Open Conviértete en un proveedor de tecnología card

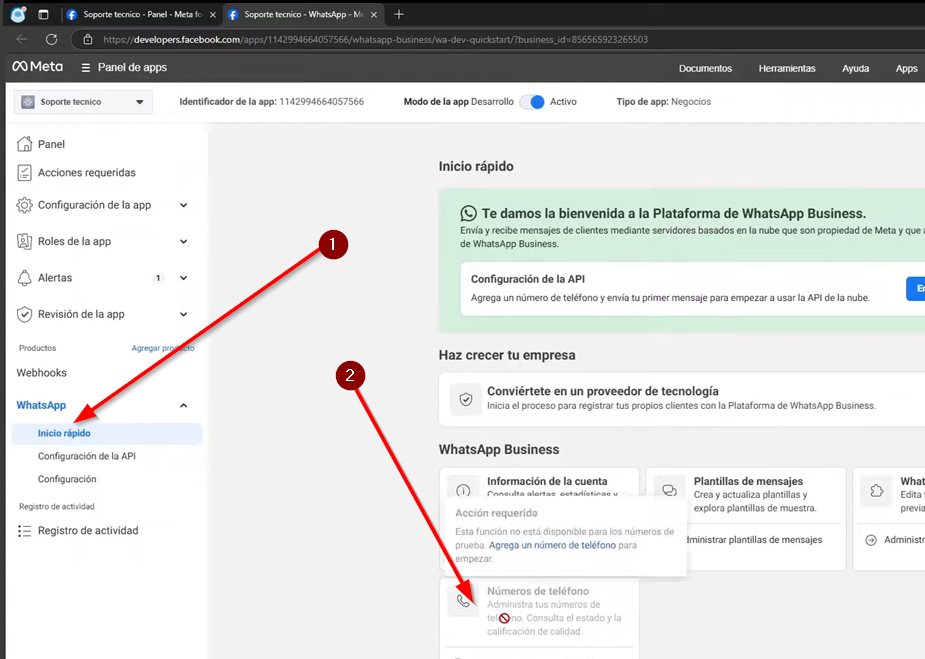(x=681, y=399)
